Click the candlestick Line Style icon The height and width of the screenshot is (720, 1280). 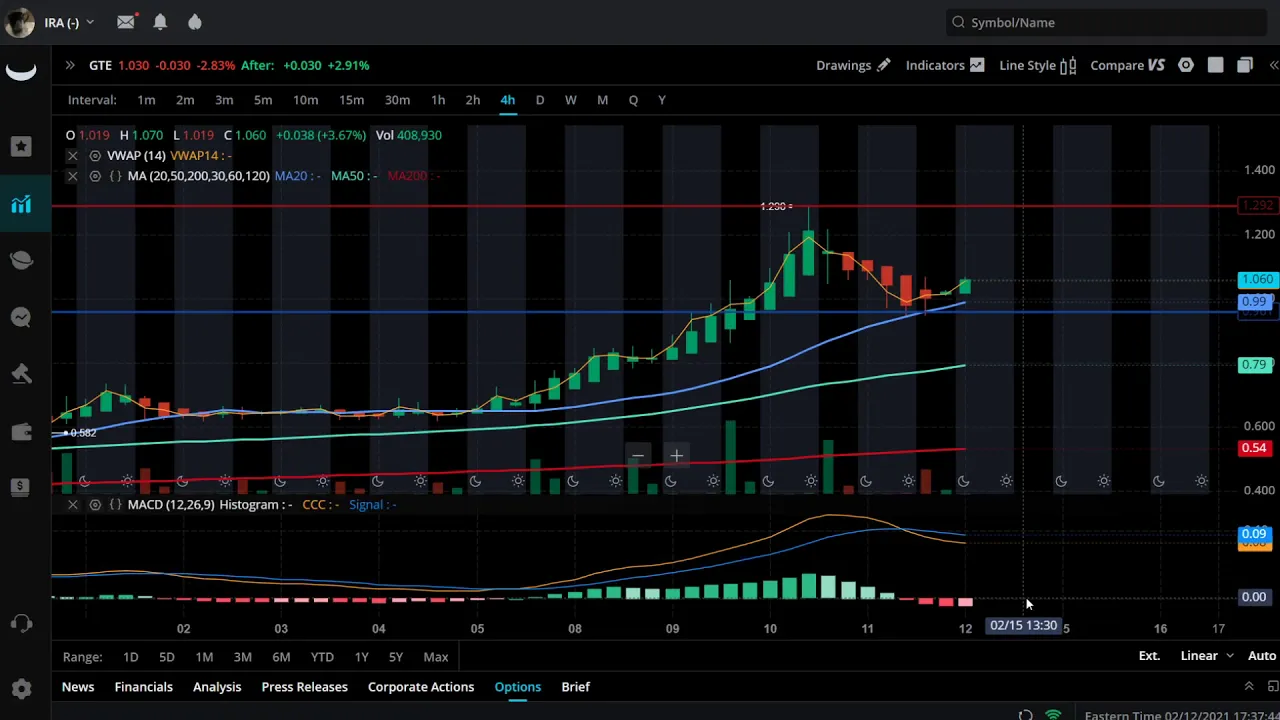1068,65
